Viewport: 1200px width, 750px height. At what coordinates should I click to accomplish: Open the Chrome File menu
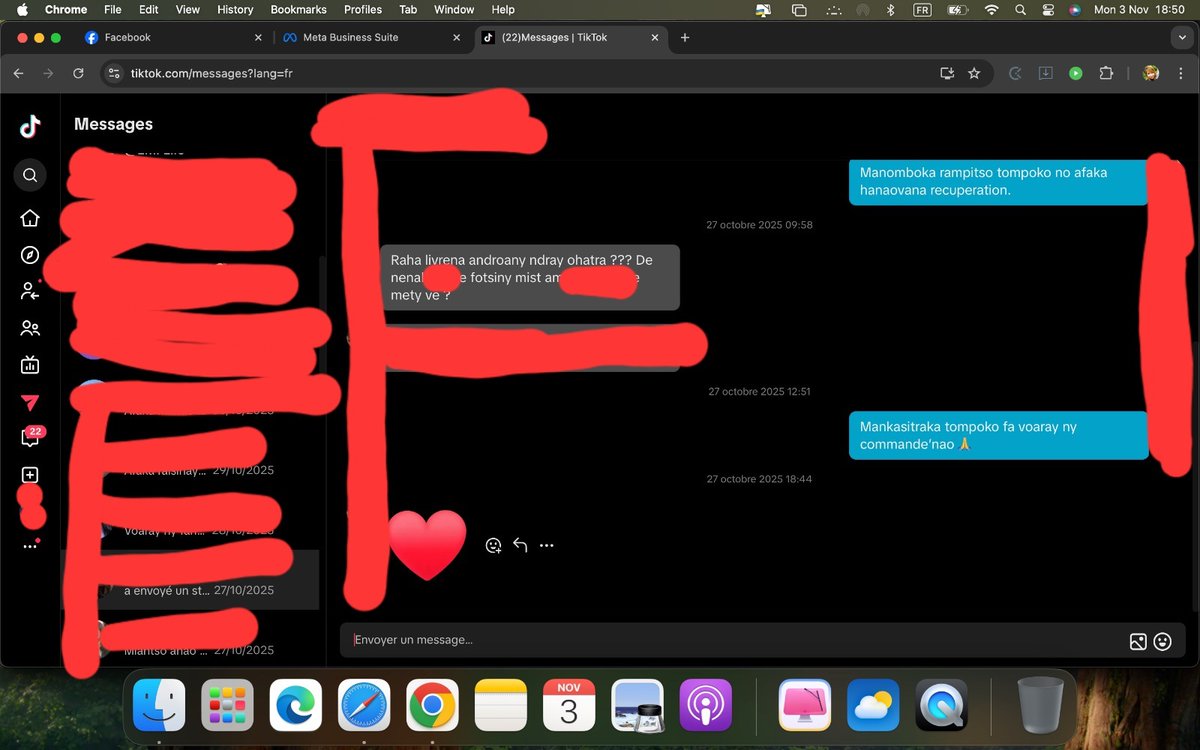click(113, 9)
